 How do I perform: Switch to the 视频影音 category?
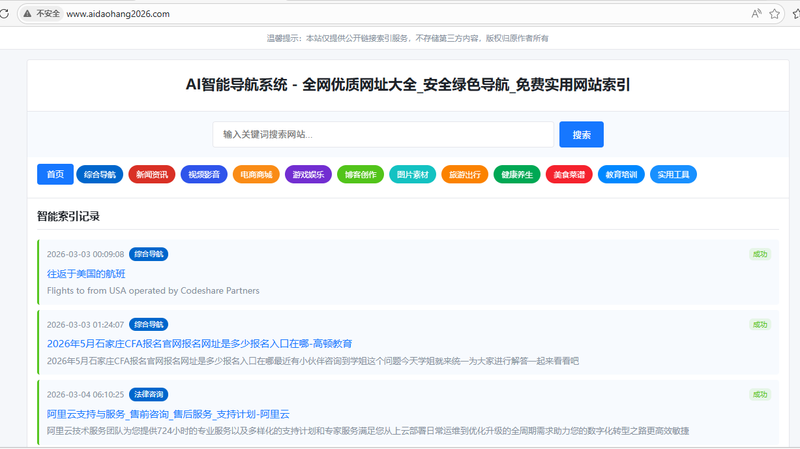[204, 174]
